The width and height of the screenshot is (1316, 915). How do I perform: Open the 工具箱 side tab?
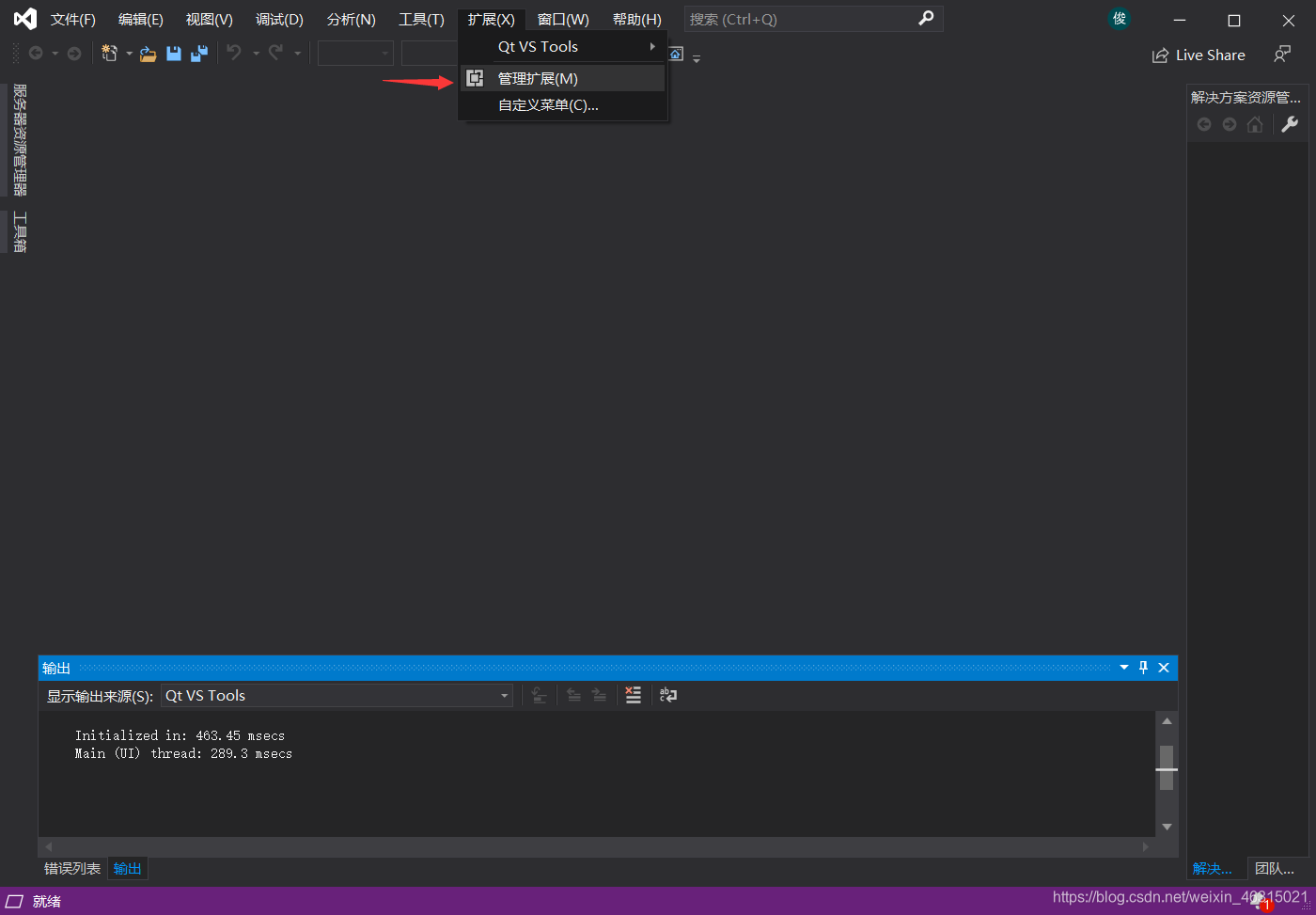click(20, 232)
